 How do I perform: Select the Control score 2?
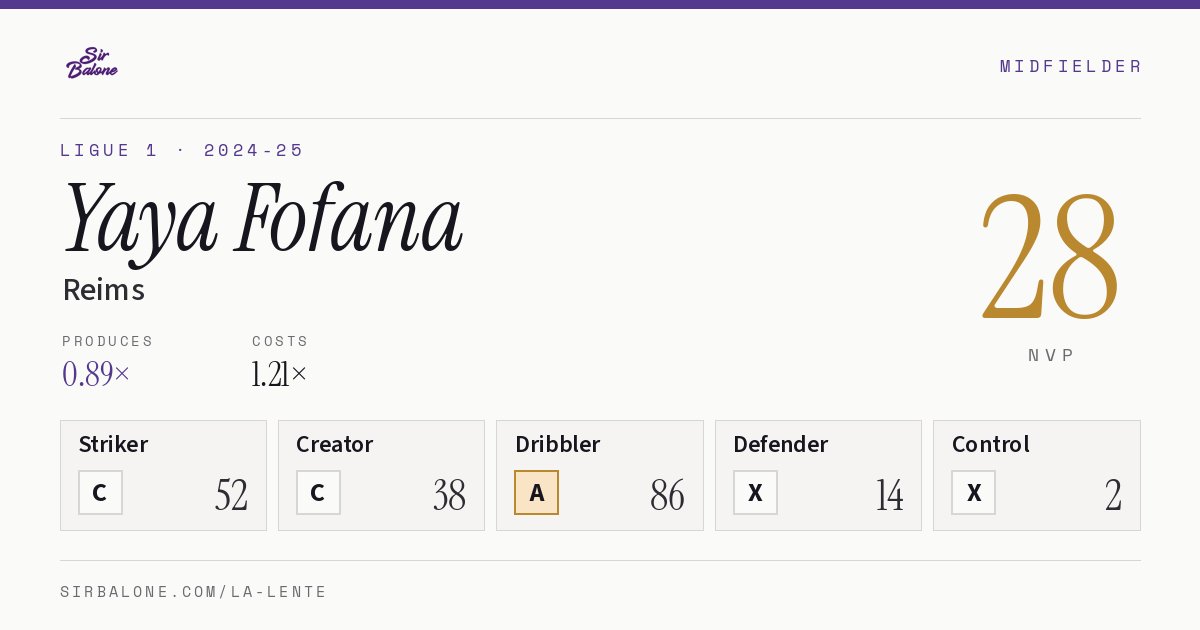1113,495
